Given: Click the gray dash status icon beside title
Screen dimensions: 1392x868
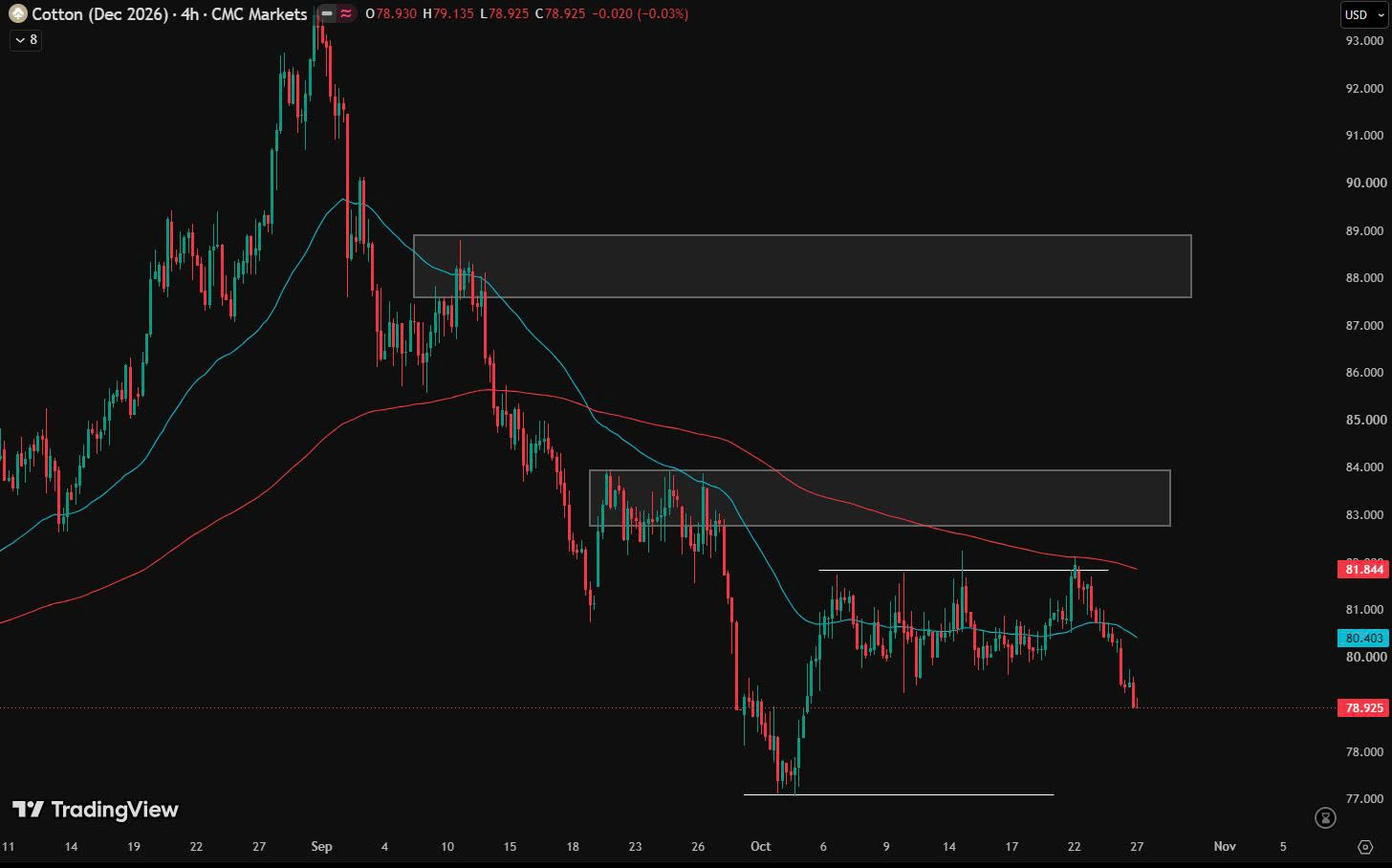Looking at the screenshot, I should point(328,13).
